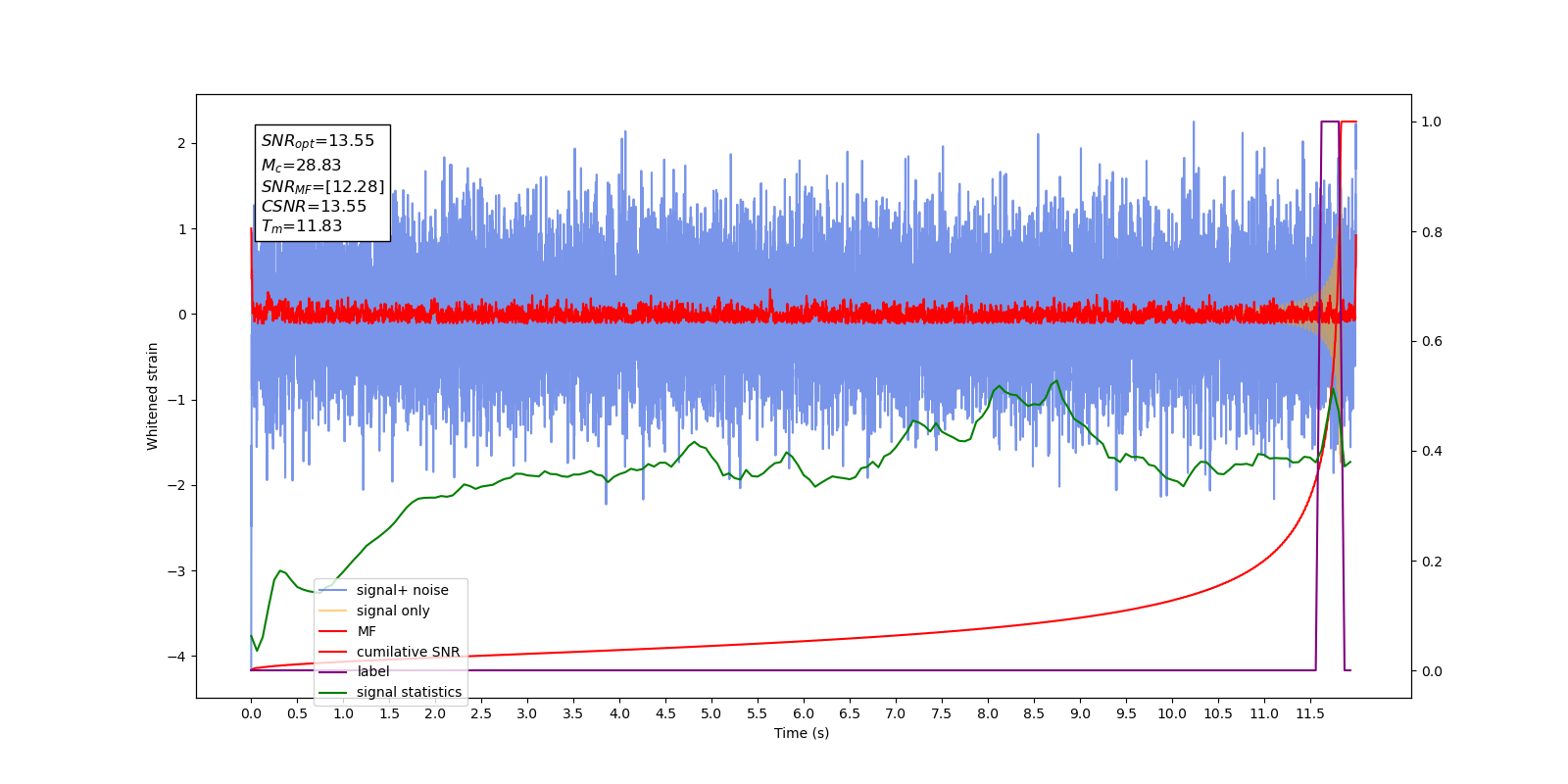Click the right y-axis tick label 0.2

1432,562
